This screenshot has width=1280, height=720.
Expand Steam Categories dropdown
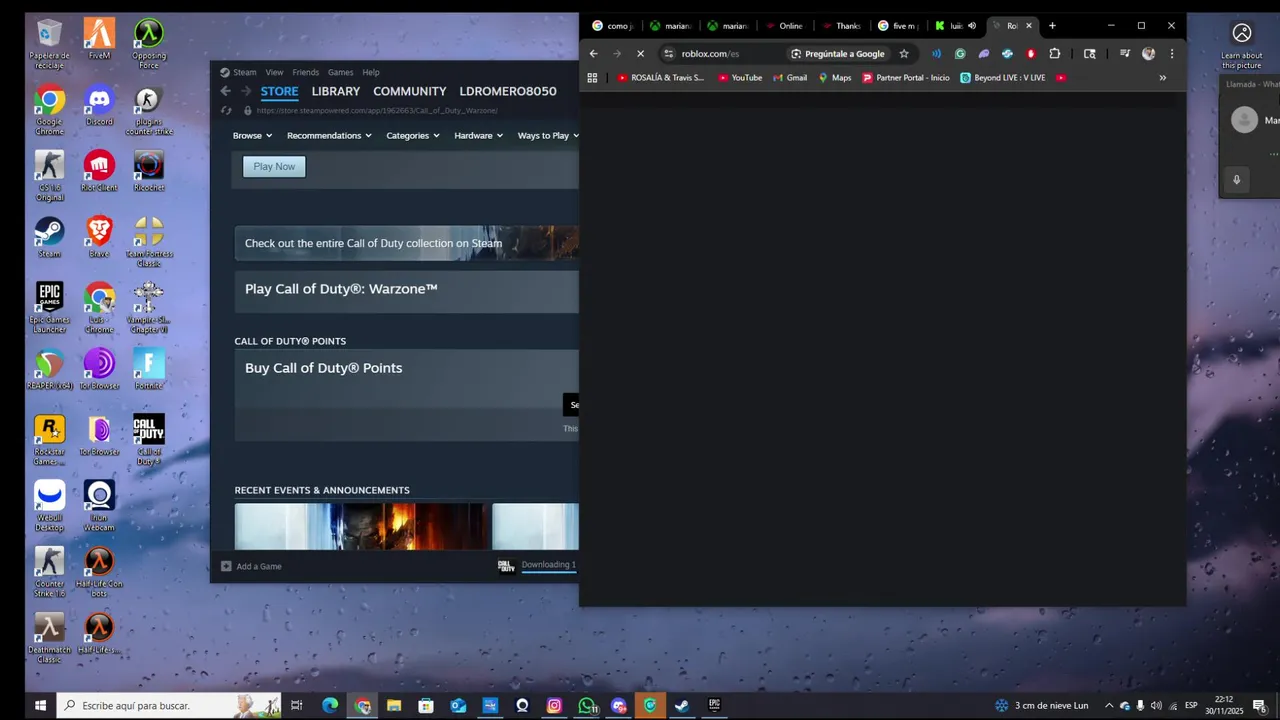413,136
